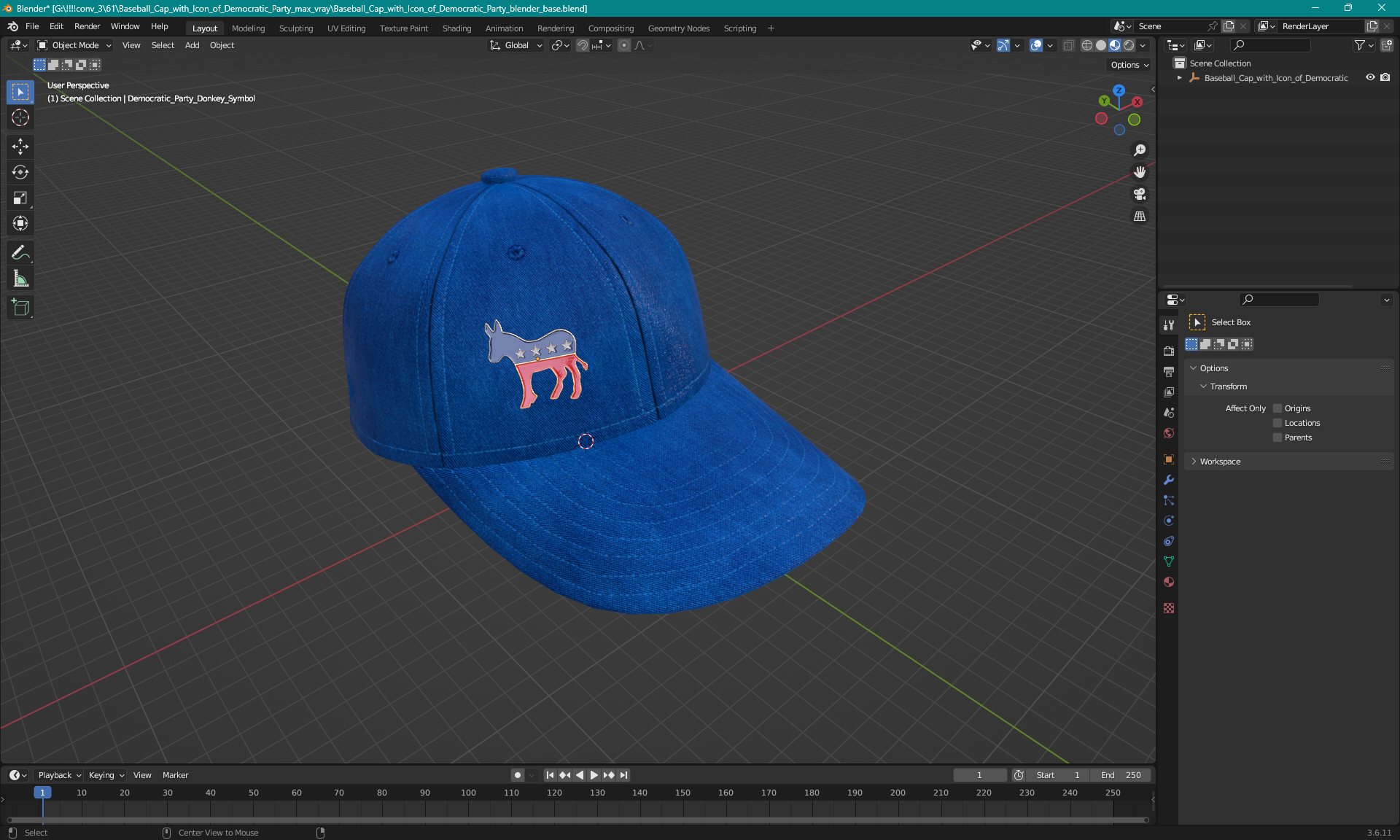
Task: Click frame 100 on timeline ruler
Action: (x=468, y=793)
